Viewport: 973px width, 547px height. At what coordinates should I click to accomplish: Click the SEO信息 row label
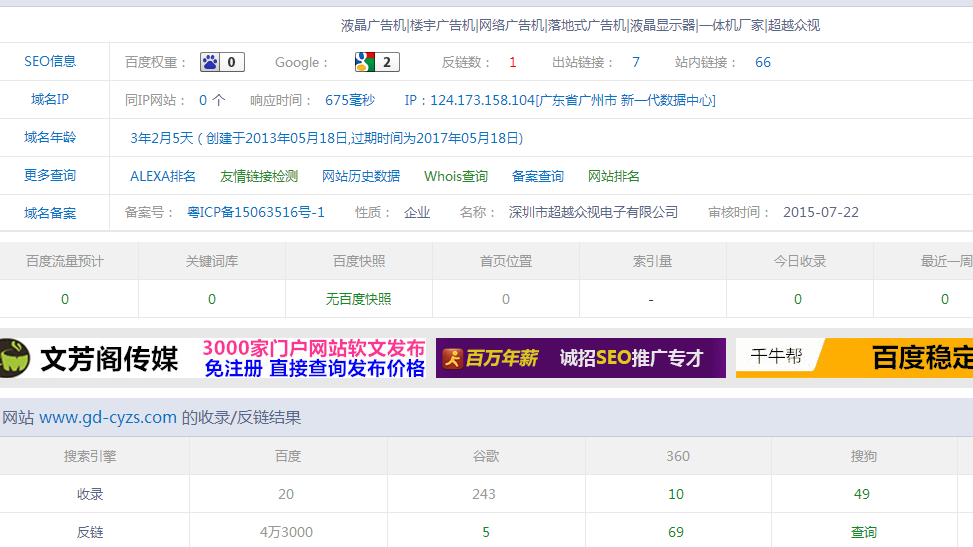[x=50, y=61]
